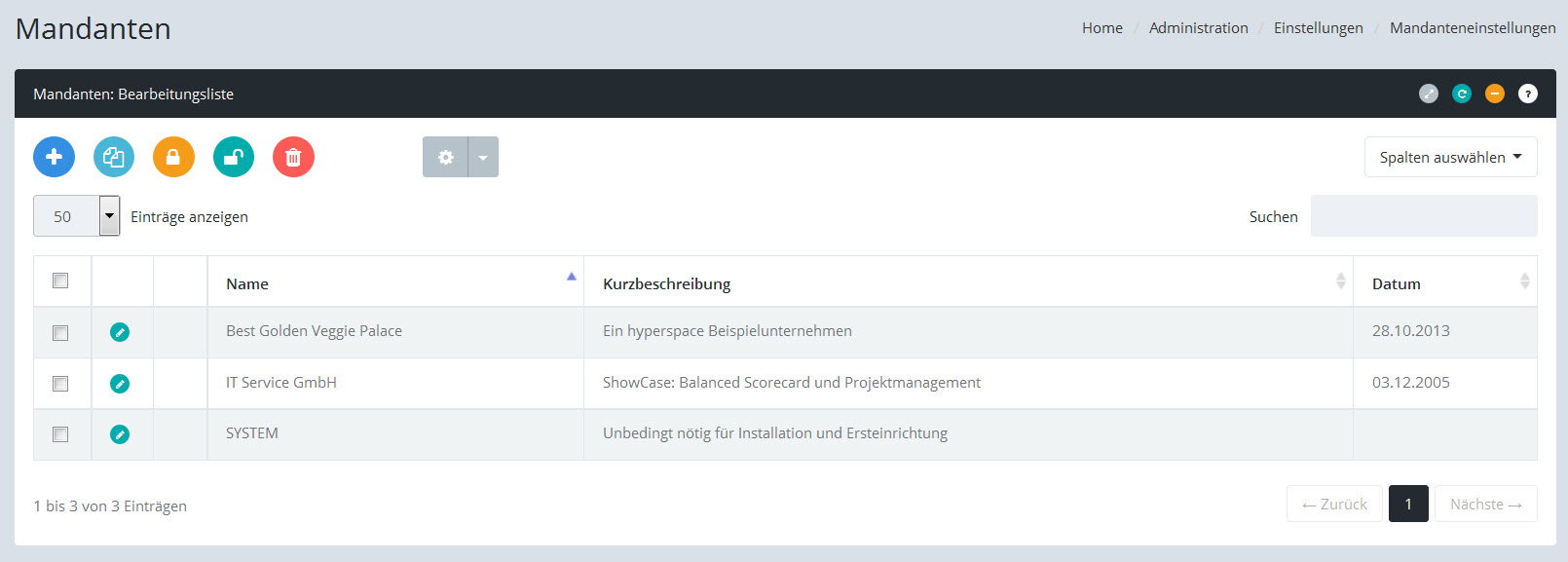The width and height of the screenshot is (1568, 562).
Task: Open help via question mark icon
Action: [x=1527, y=94]
